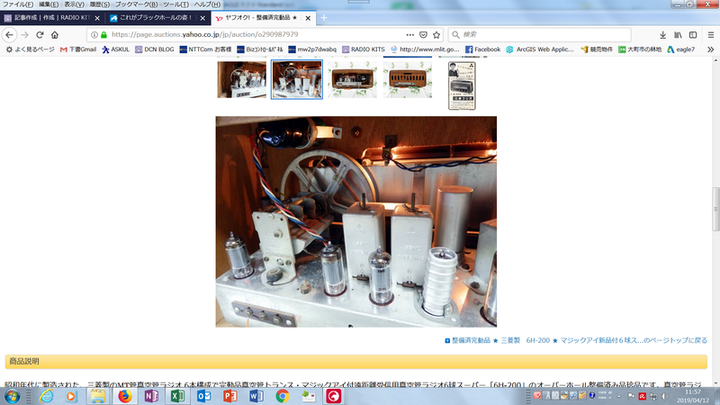Open PowerPoint from the taskbar
The height and width of the screenshot is (405, 720).
pos(230,396)
